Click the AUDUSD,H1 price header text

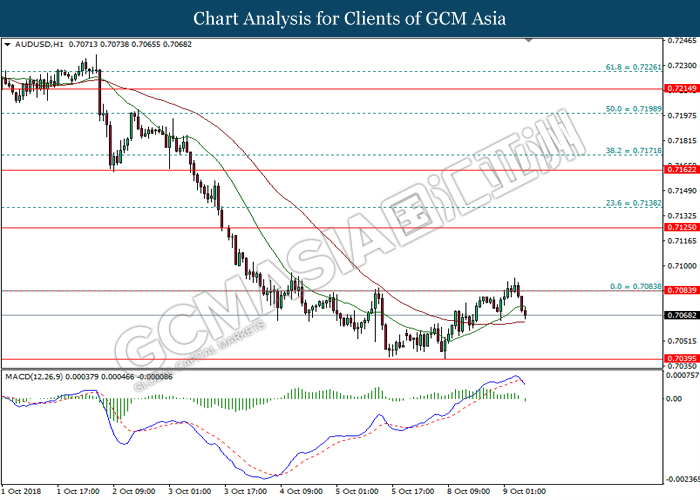tap(103, 44)
